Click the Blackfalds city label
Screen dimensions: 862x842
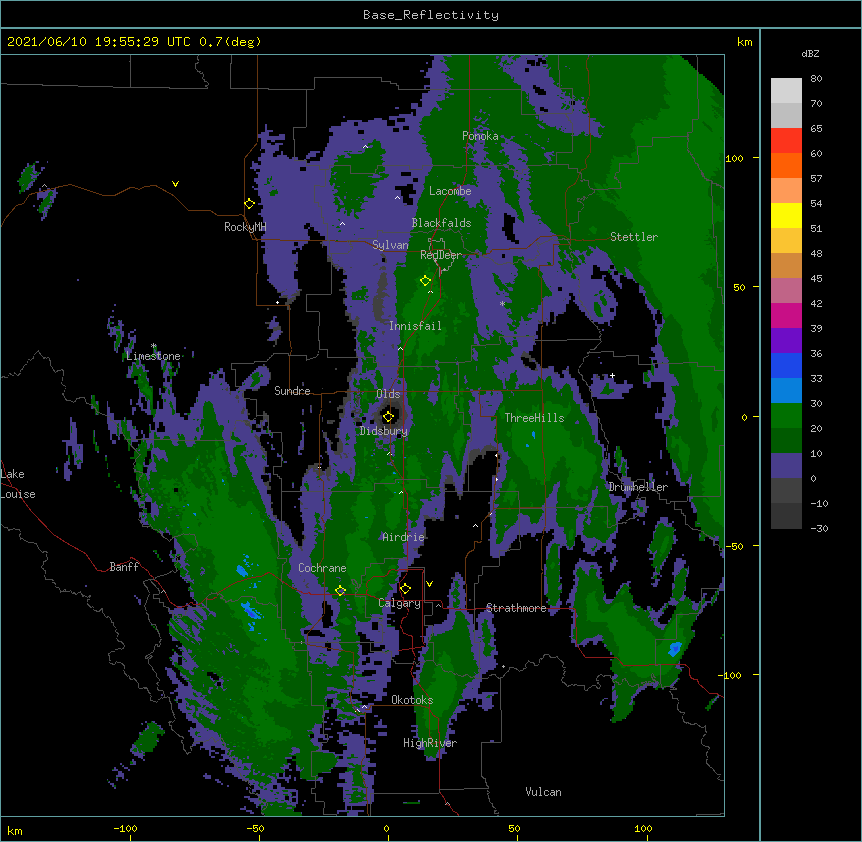click(441, 223)
